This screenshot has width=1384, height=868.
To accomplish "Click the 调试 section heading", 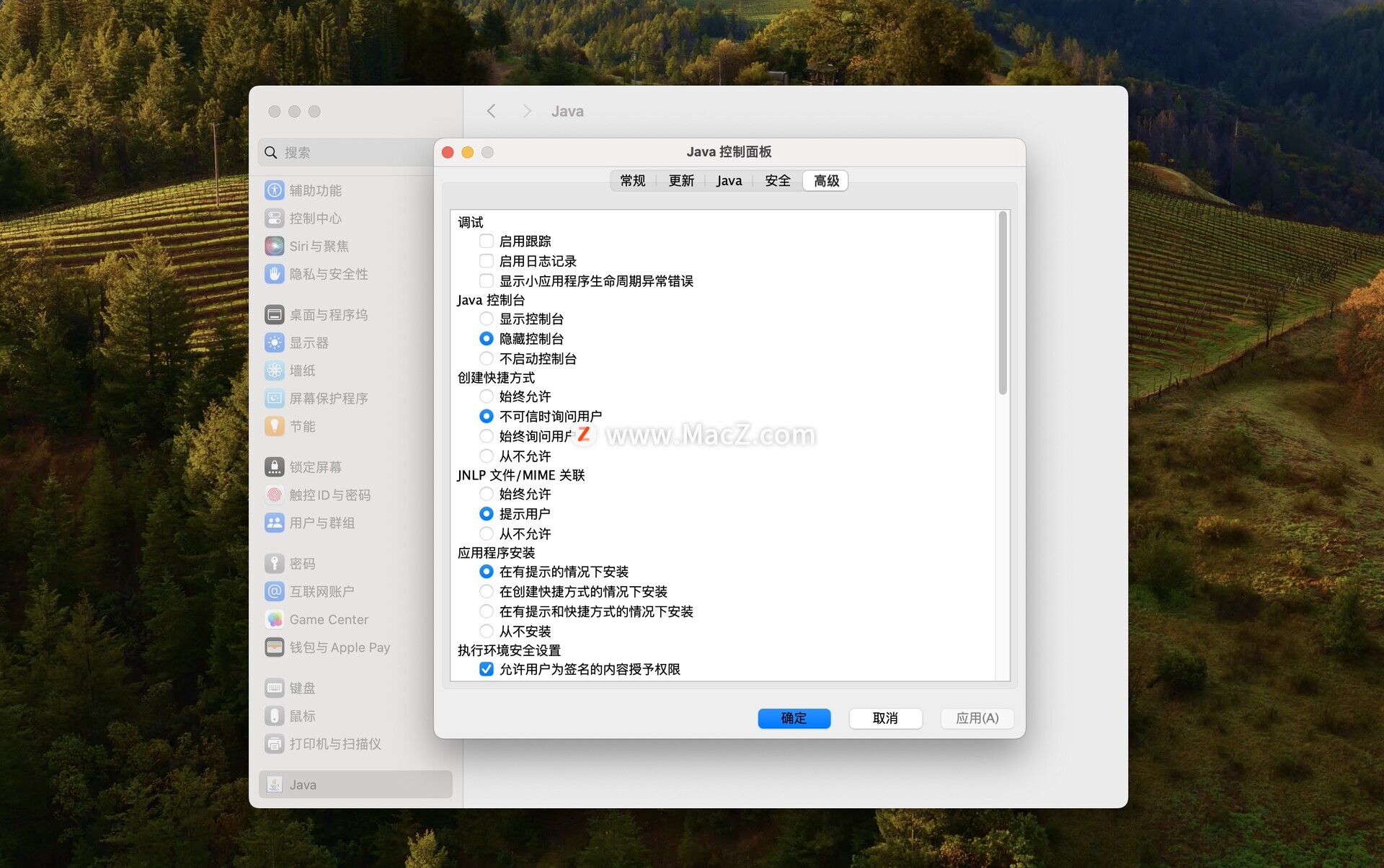I will tap(471, 222).
